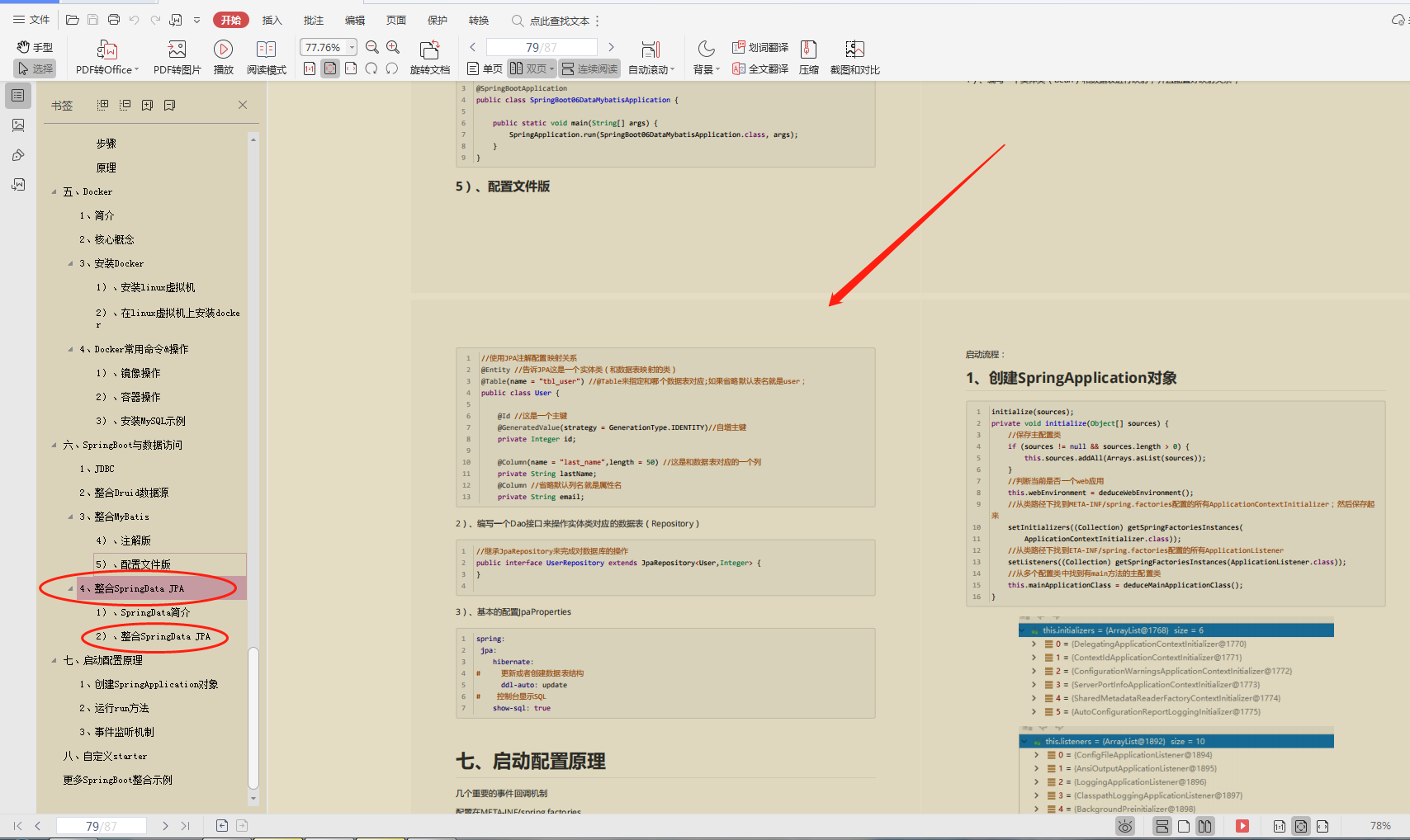
Task: Switch to the 批注 tab
Action: (x=314, y=20)
